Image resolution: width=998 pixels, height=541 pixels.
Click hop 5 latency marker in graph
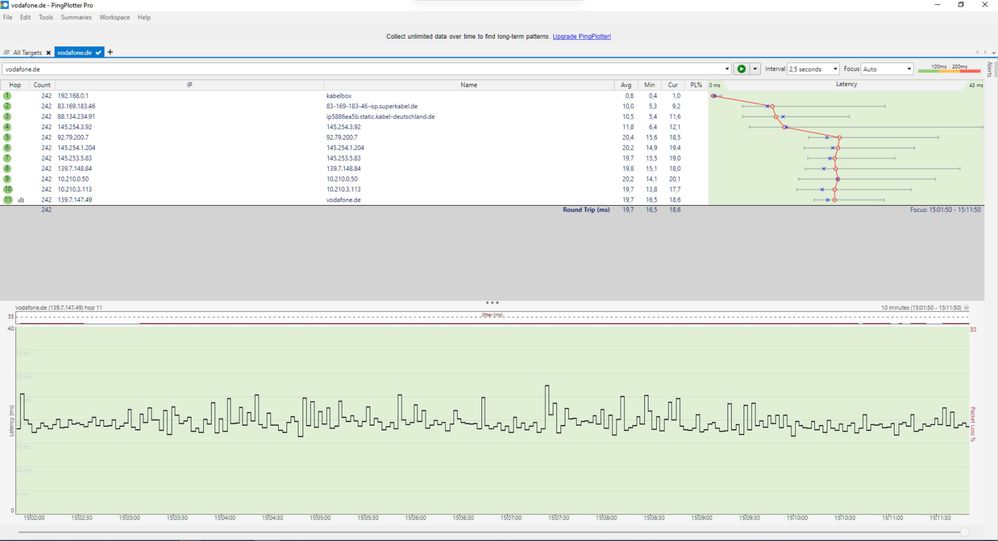(840, 137)
